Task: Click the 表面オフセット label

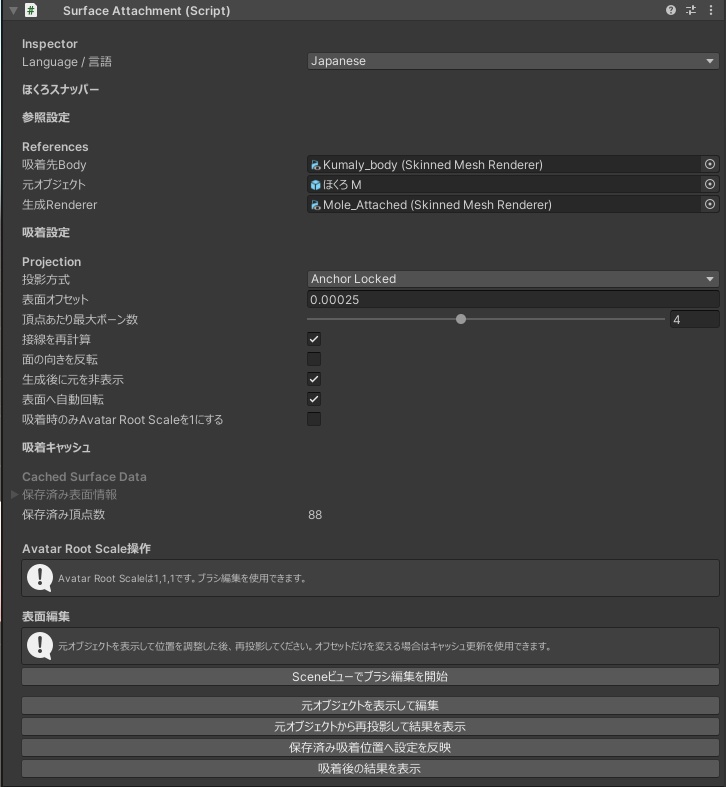Action: coord(55,300)
